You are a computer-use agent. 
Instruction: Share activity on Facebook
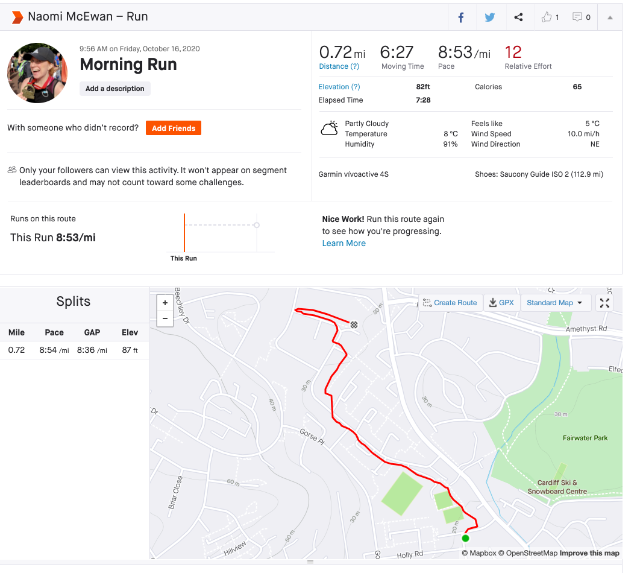(461, 17)
